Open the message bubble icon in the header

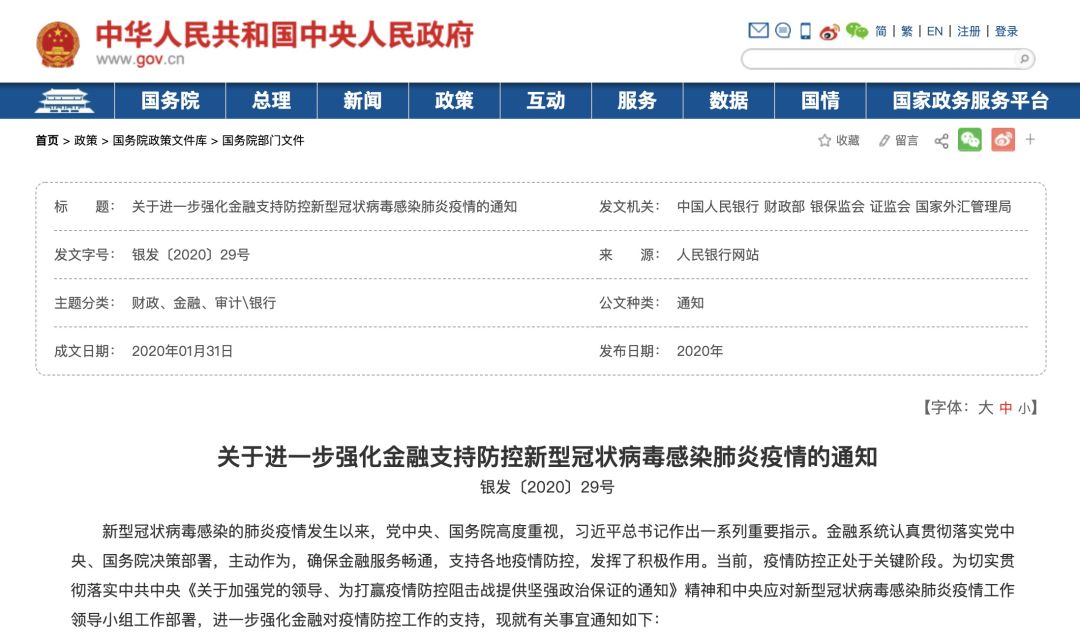click(x=783, y=30)
